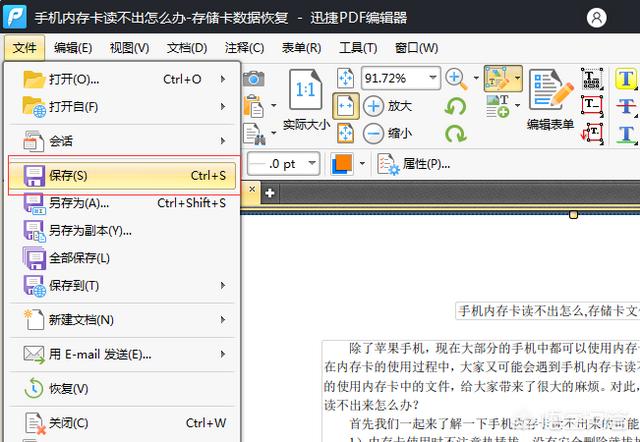Expand 打开自(F) submenu arrow

223,107
